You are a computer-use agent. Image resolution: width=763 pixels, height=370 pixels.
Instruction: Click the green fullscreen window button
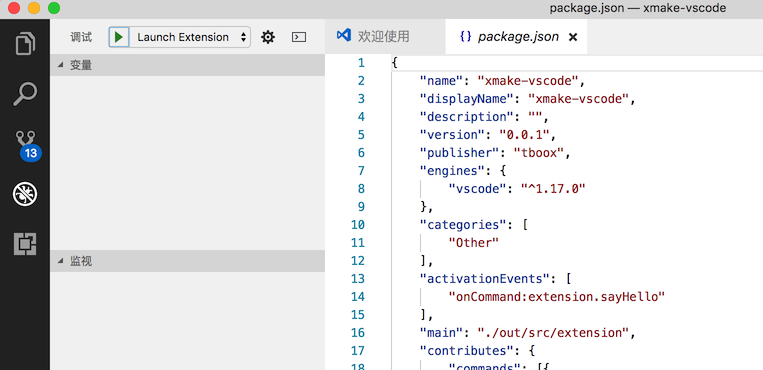tap(54, 8)
